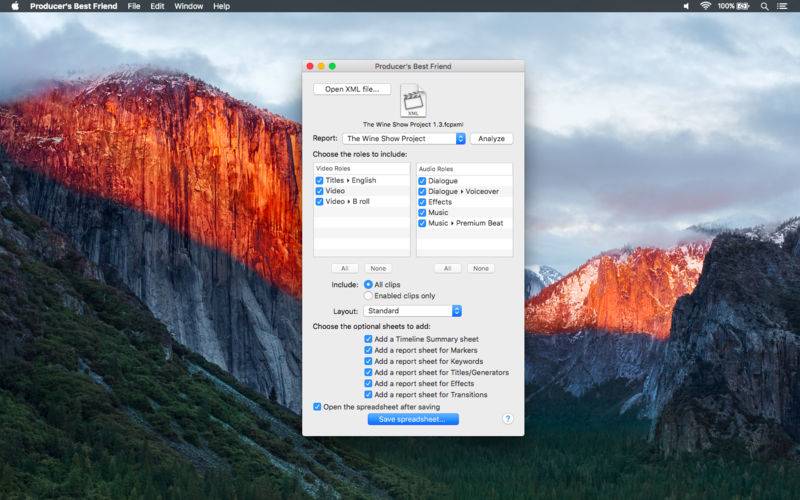Viewport: 800px width, 500px height.
Task: Click the XML clapperboard file icon
Action: [x=413, y=101]
